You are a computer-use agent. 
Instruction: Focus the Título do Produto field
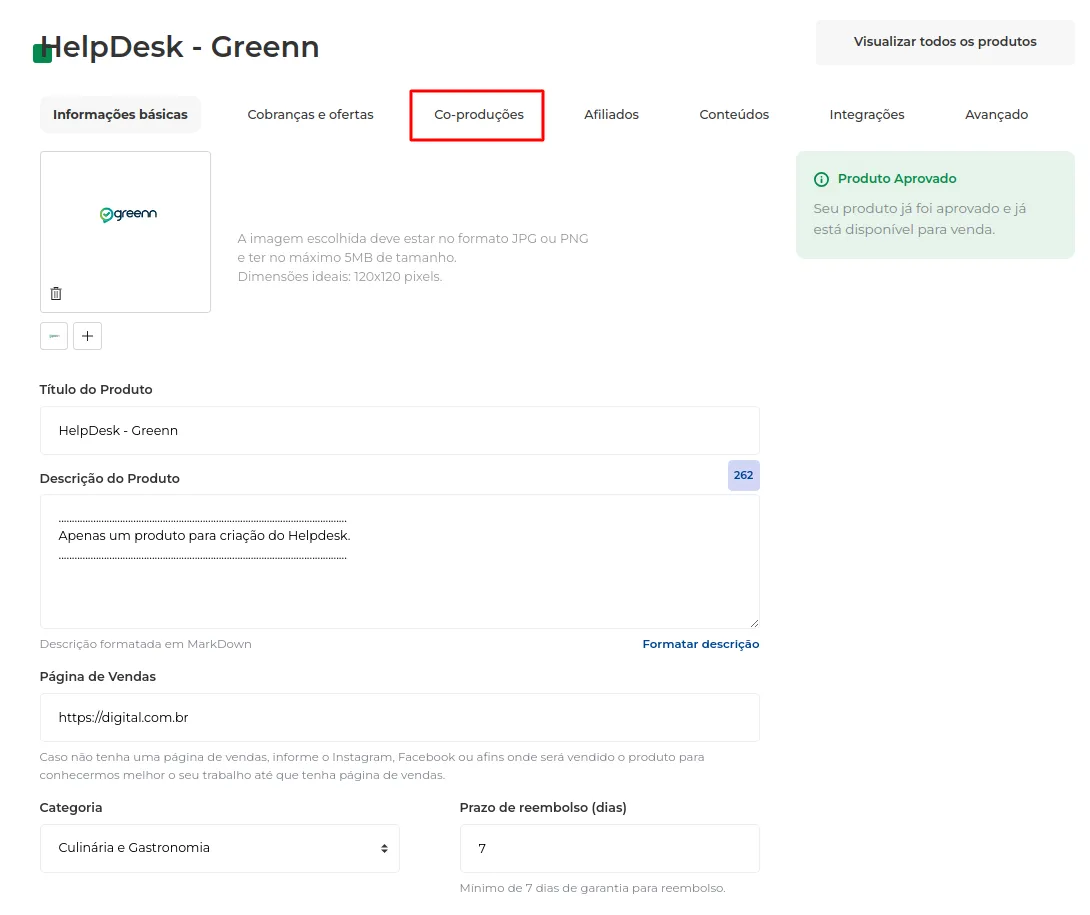[400, 430]
